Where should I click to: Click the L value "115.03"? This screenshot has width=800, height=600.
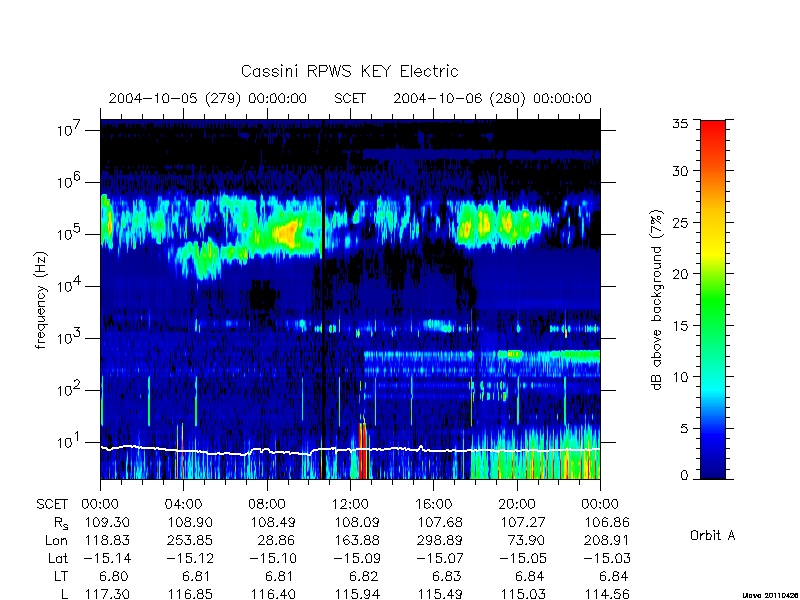523,594
